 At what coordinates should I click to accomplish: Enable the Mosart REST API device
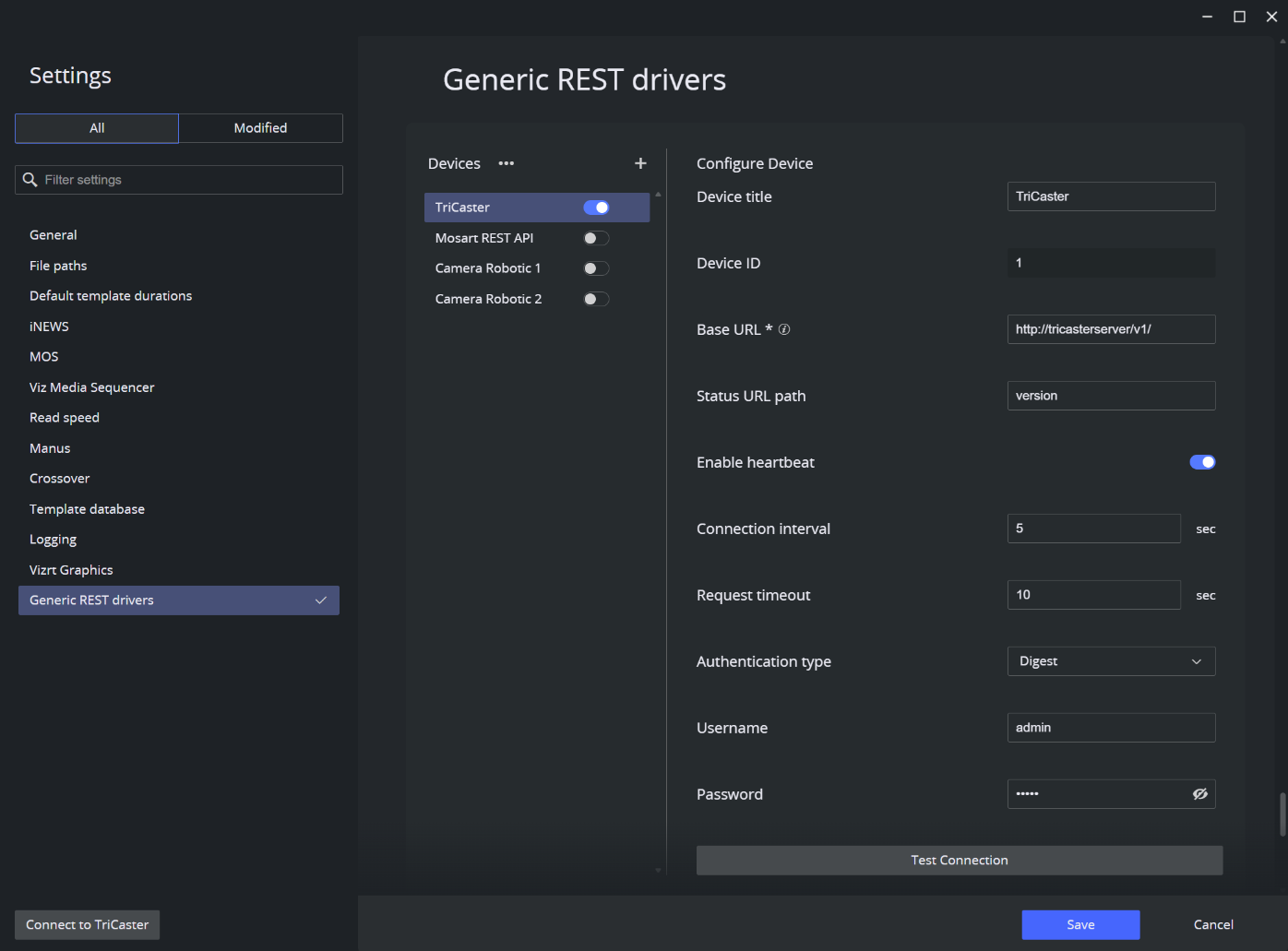click(596, 238)
